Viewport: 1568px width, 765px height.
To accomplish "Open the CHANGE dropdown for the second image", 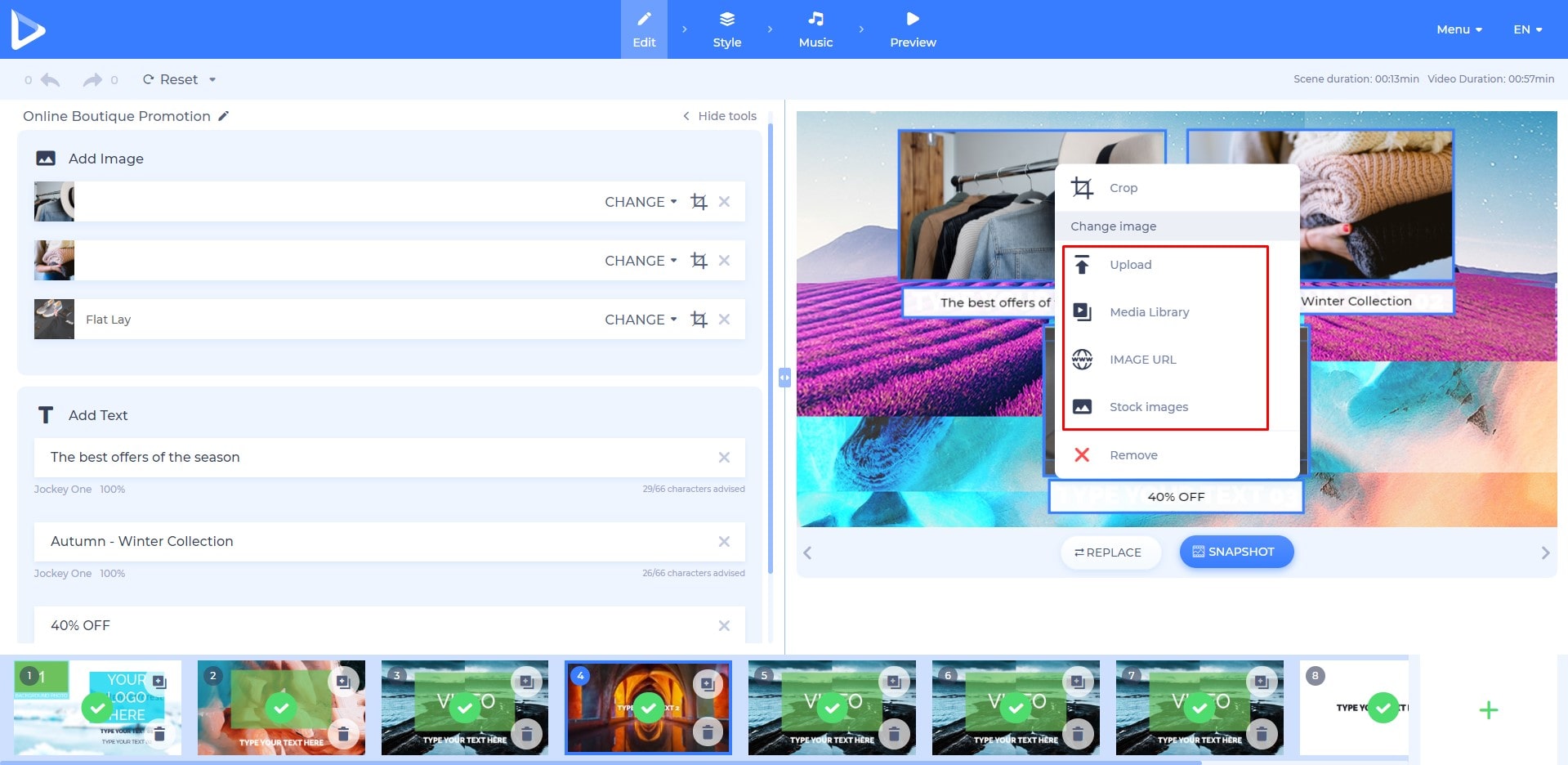I will (641, 261).
